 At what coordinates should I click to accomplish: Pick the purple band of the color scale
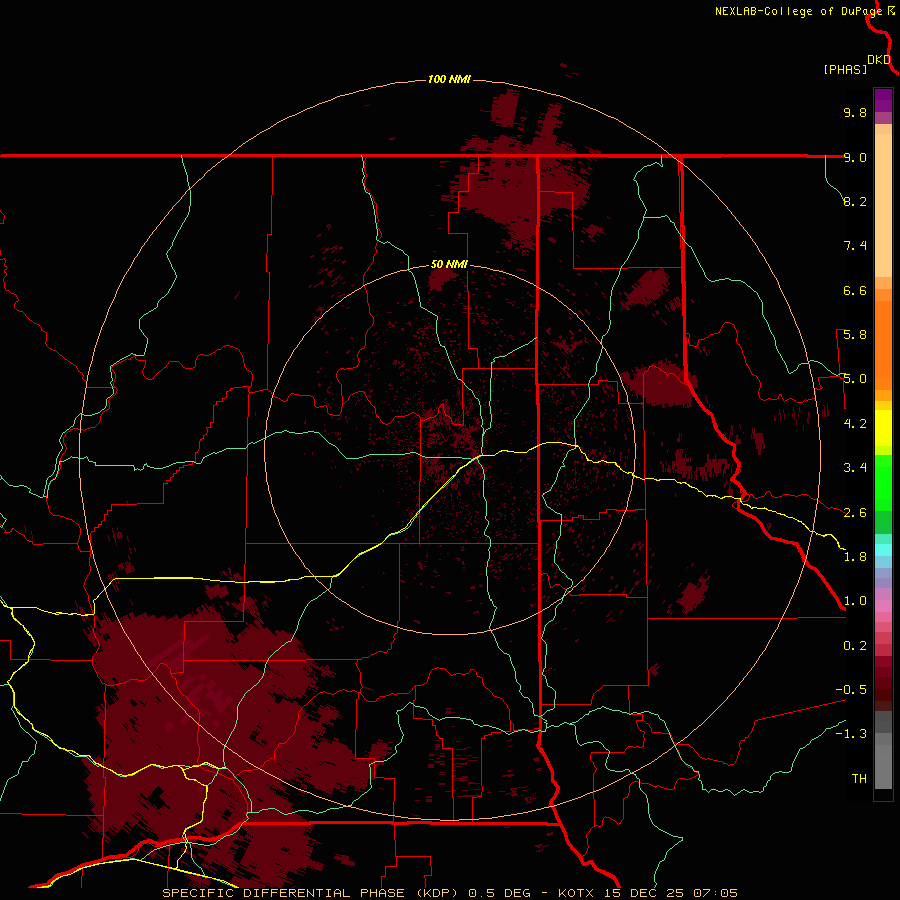pos(883,100)
